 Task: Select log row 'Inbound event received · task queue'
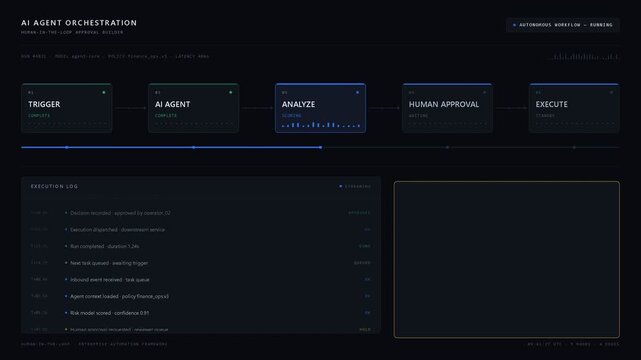(x=201, y=280)
